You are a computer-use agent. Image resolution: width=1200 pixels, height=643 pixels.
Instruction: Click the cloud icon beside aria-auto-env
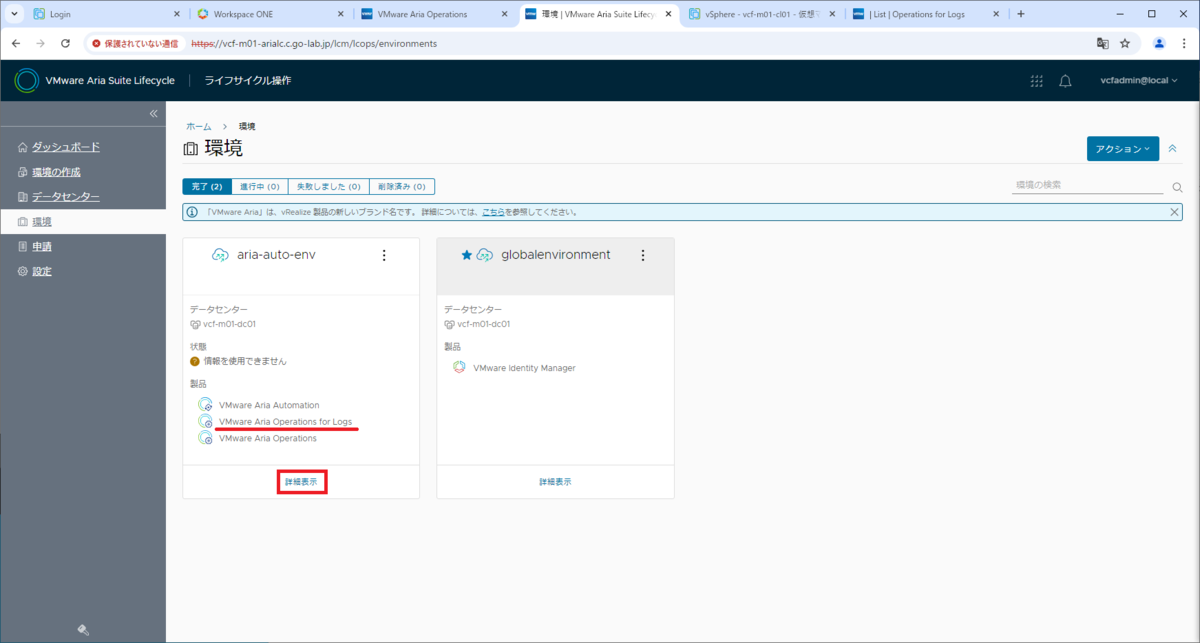221,255
